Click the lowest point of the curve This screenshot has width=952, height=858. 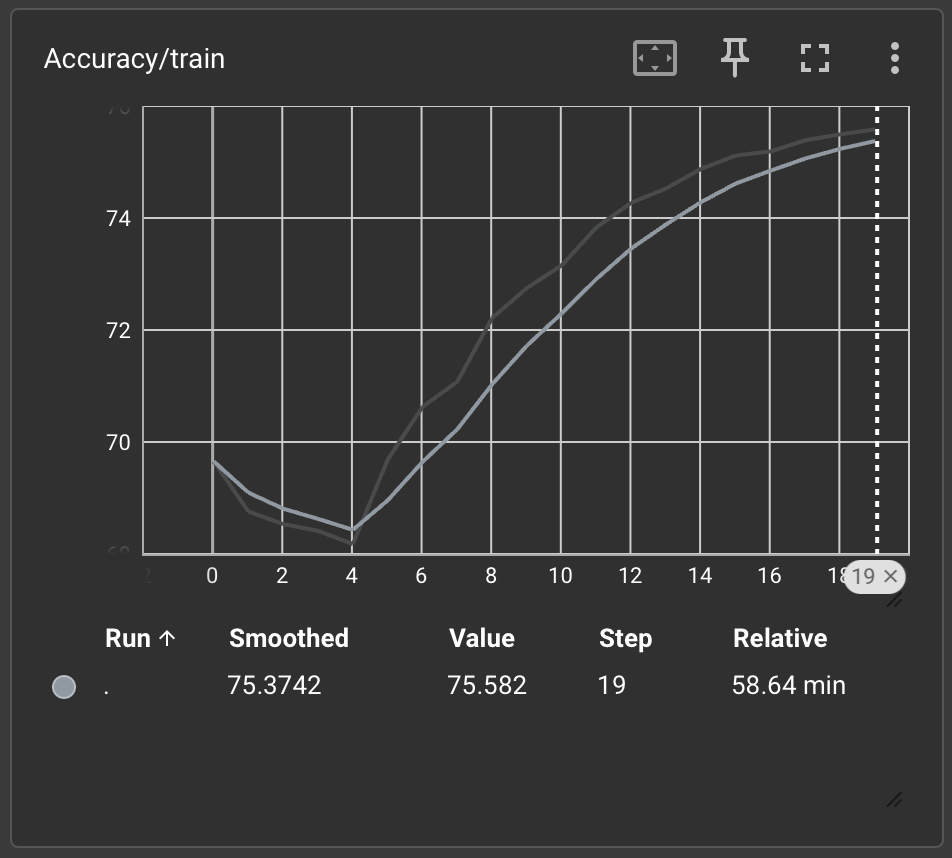[351, 530]
